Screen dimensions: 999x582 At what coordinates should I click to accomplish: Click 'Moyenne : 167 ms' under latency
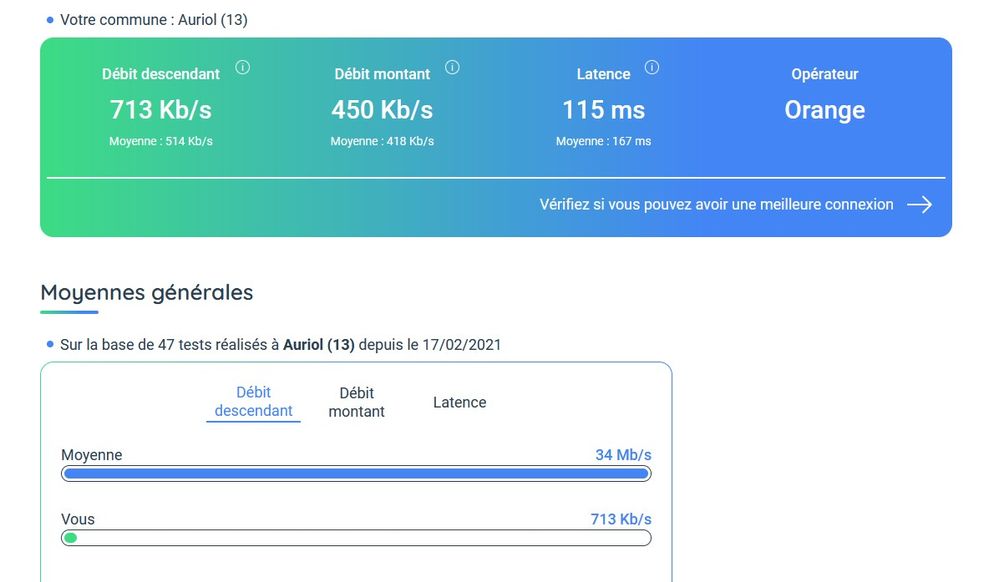603,142
